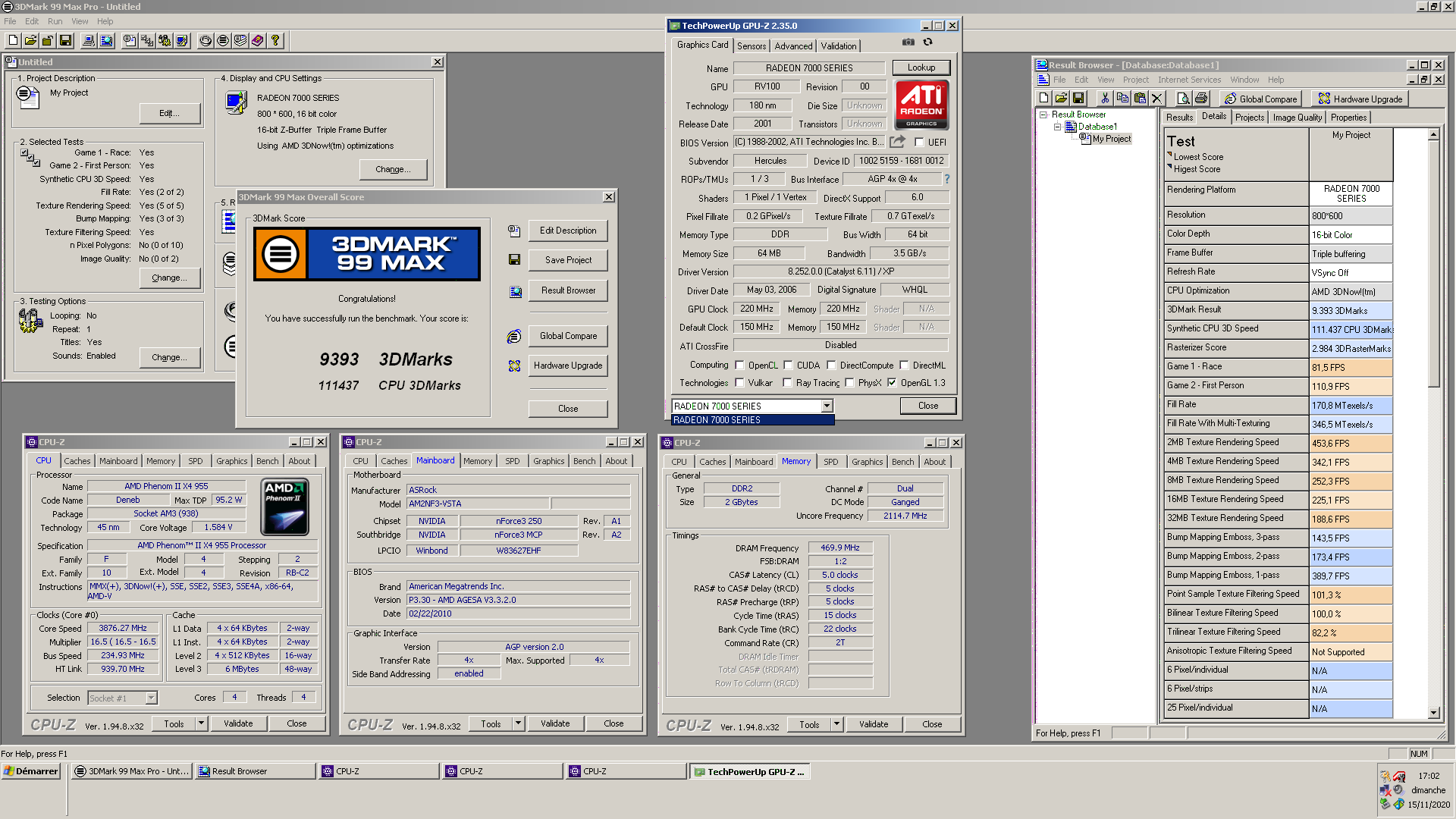Click selected tests checkmarks icon in 3DMark toolbar

(x=147, y=41)
